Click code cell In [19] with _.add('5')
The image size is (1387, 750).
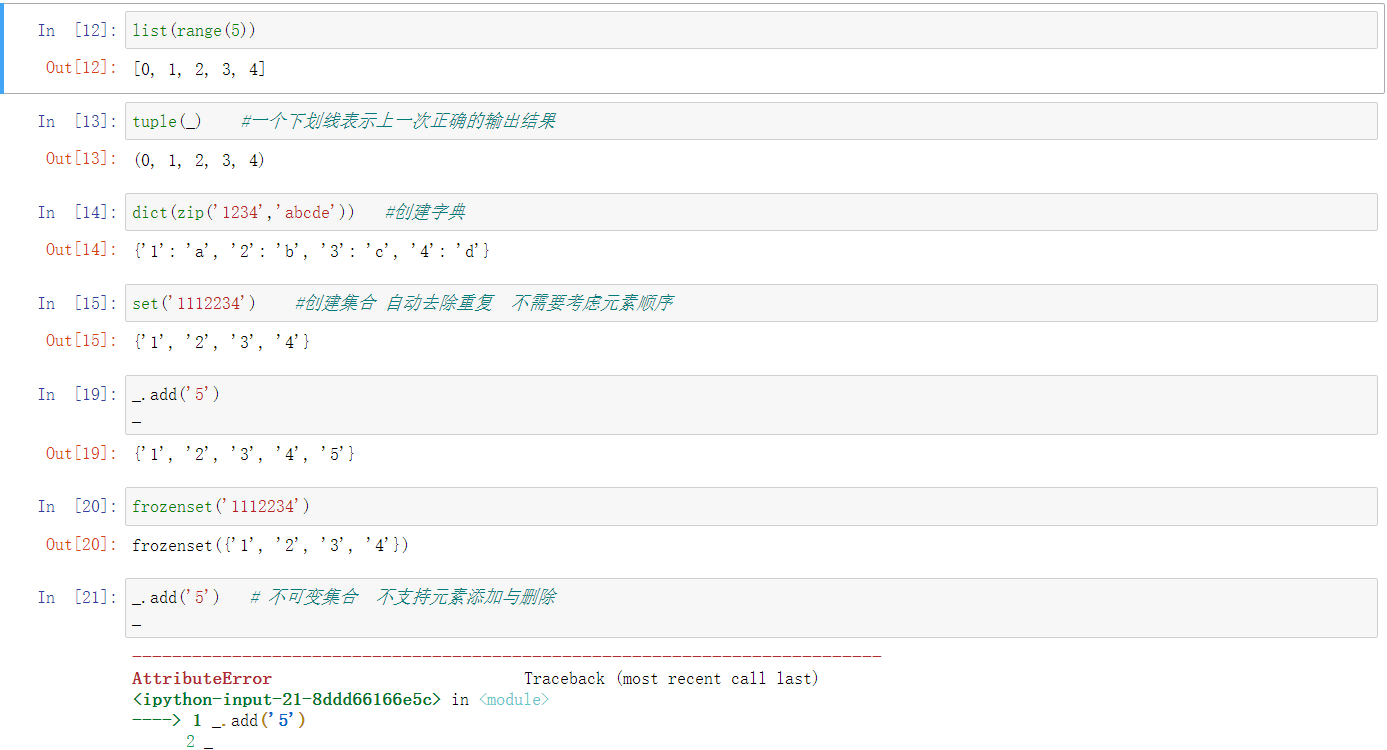point(751,405)
